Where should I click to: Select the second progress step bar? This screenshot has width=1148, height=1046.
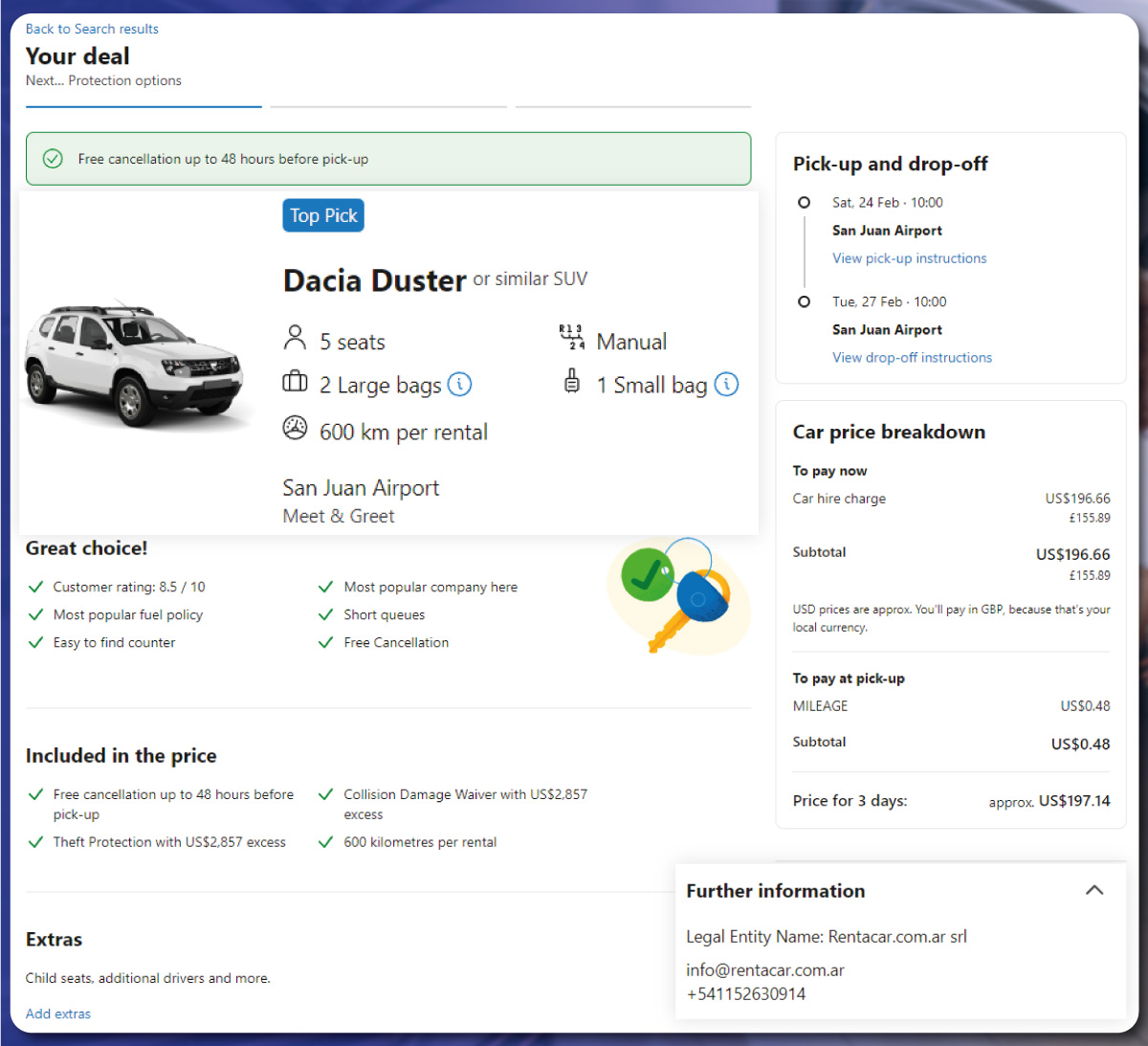[388, 106]
